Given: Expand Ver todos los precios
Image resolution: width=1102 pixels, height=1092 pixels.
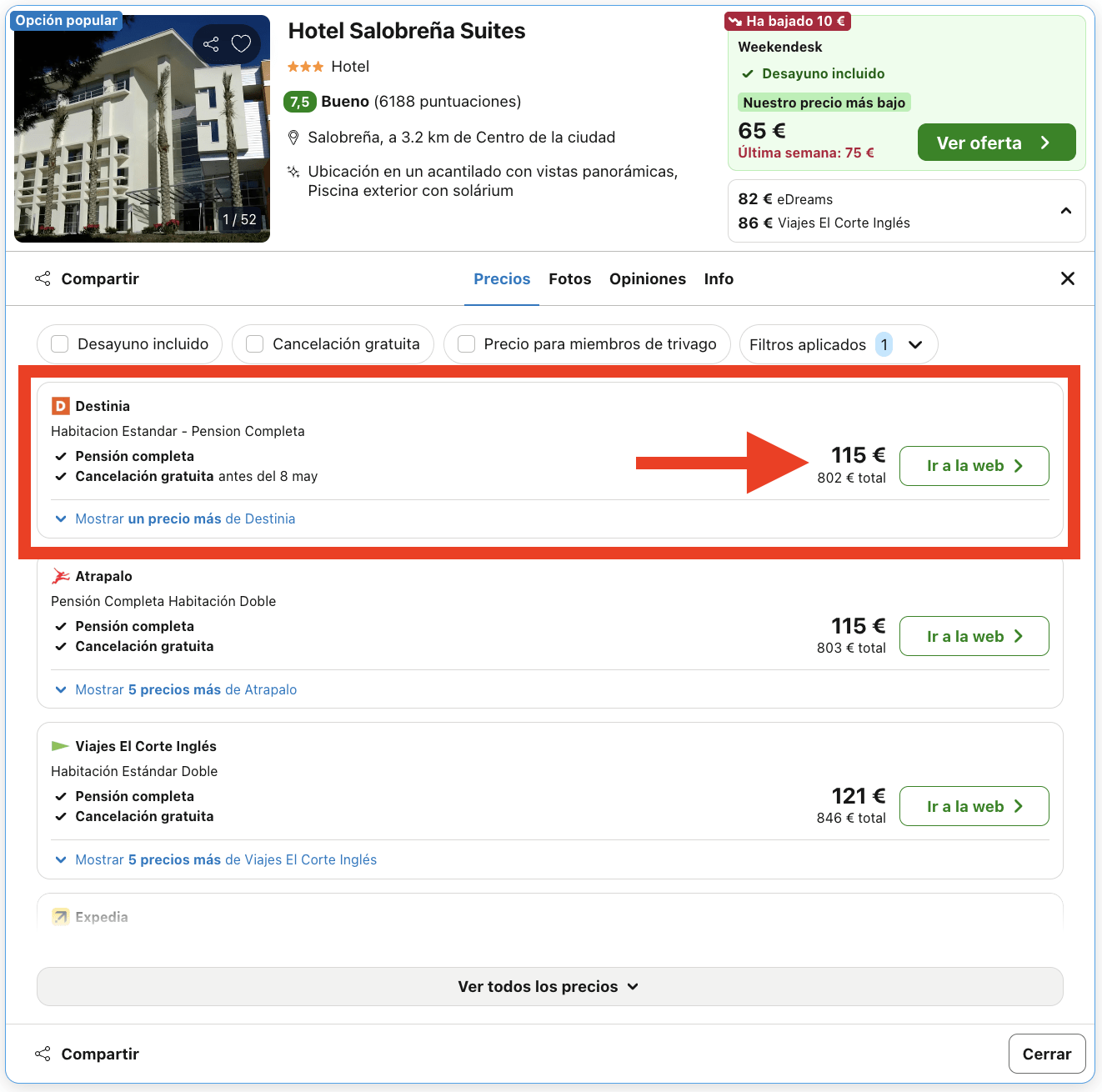Looking at the screenshot, I should pyautogui.click(x=549, y=986).
